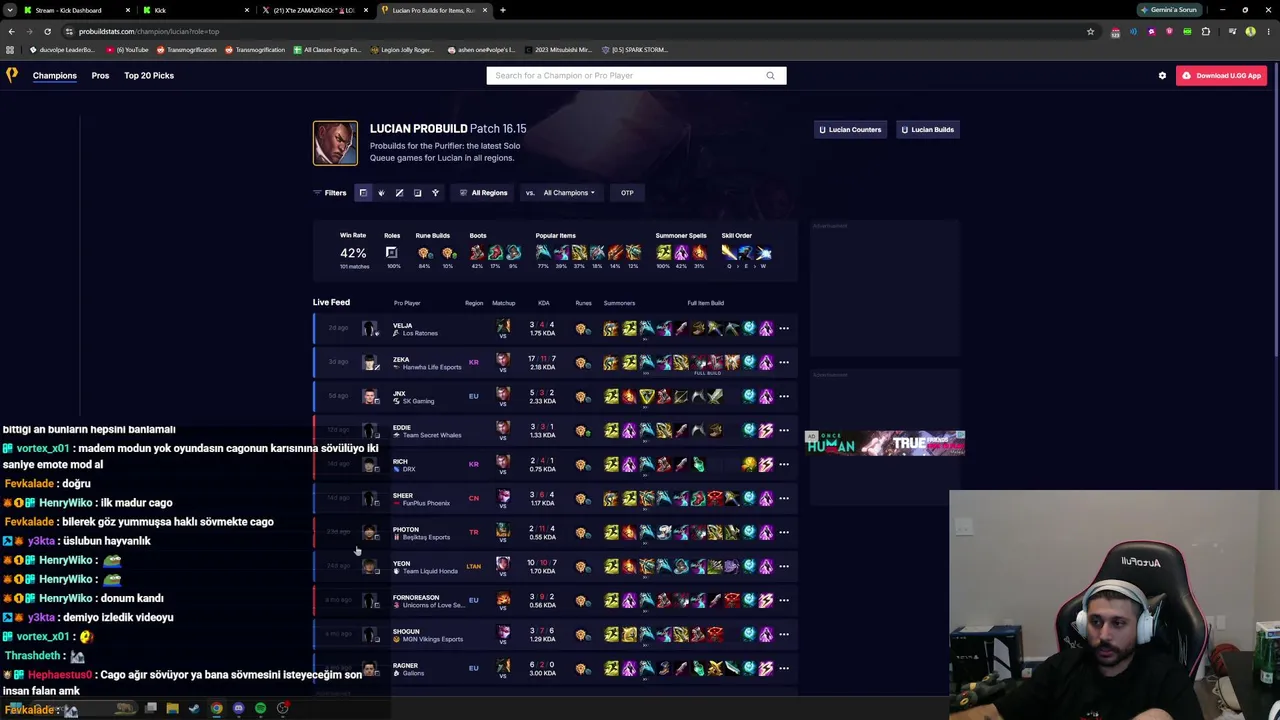The image size is (1280, 720).
Task: Click the top role icon under Roles
Action: 391,252
